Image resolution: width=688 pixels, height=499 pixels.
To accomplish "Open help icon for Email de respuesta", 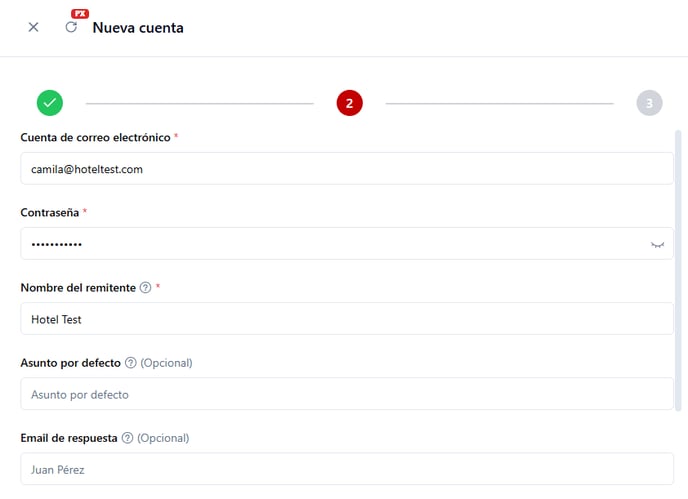I will point(127,438).
